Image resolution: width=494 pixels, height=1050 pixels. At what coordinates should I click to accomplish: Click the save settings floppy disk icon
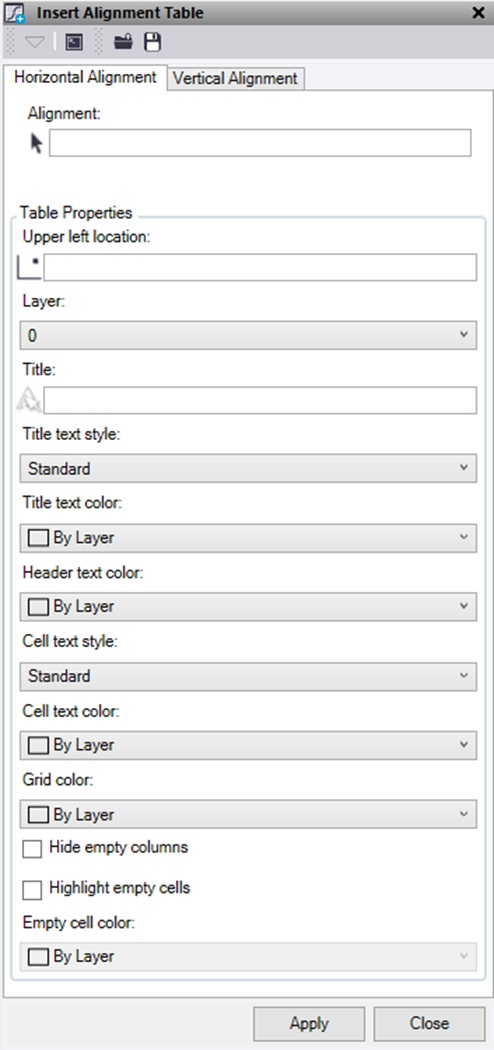coord(153,43)
